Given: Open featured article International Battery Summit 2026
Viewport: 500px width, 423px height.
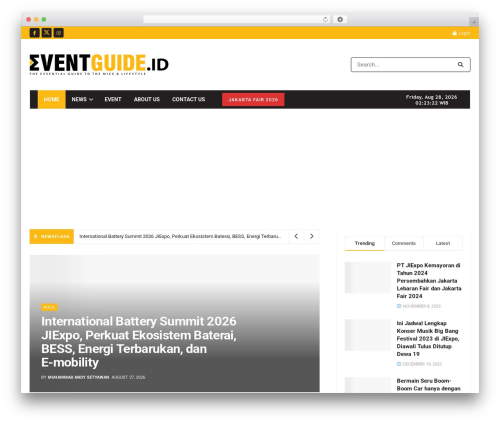Looking at the screenshot, I should 139,342.
